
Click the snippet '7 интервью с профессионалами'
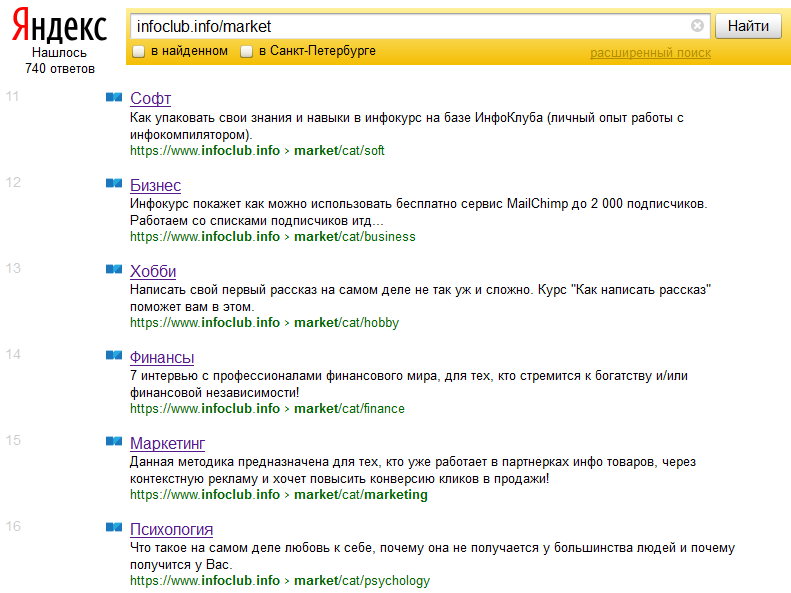pos(409,384)
